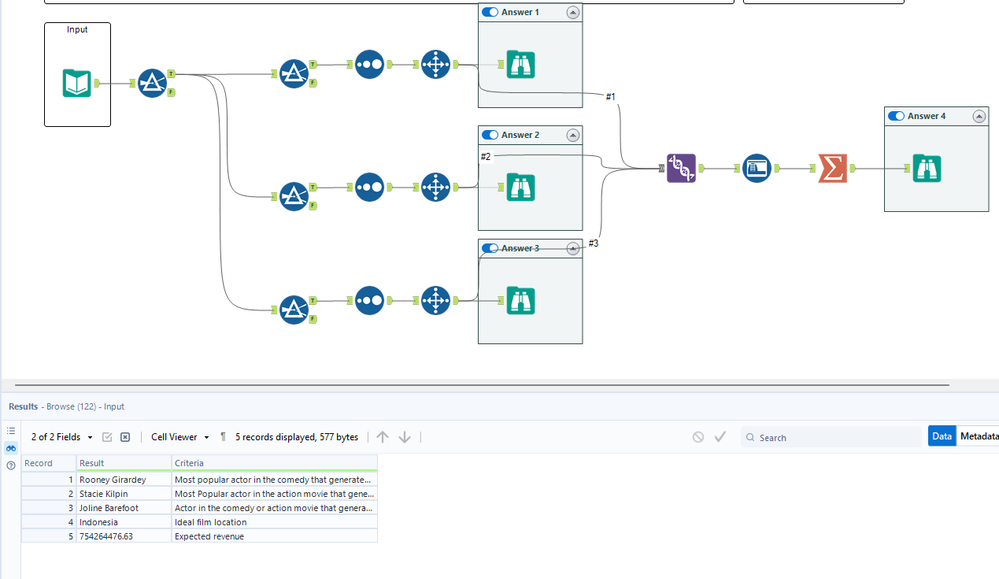Click the Browse tool inside Answer 4
Image resolution: width=999 pixels, height=579 pixels.
(x=926, y=169)
